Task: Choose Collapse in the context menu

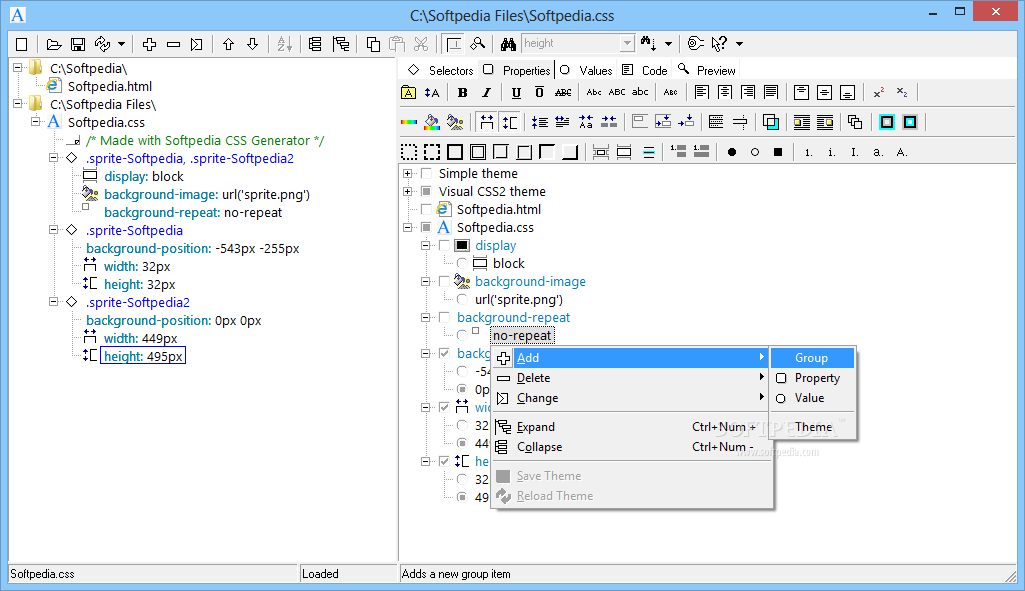Action: coord(630,447)
